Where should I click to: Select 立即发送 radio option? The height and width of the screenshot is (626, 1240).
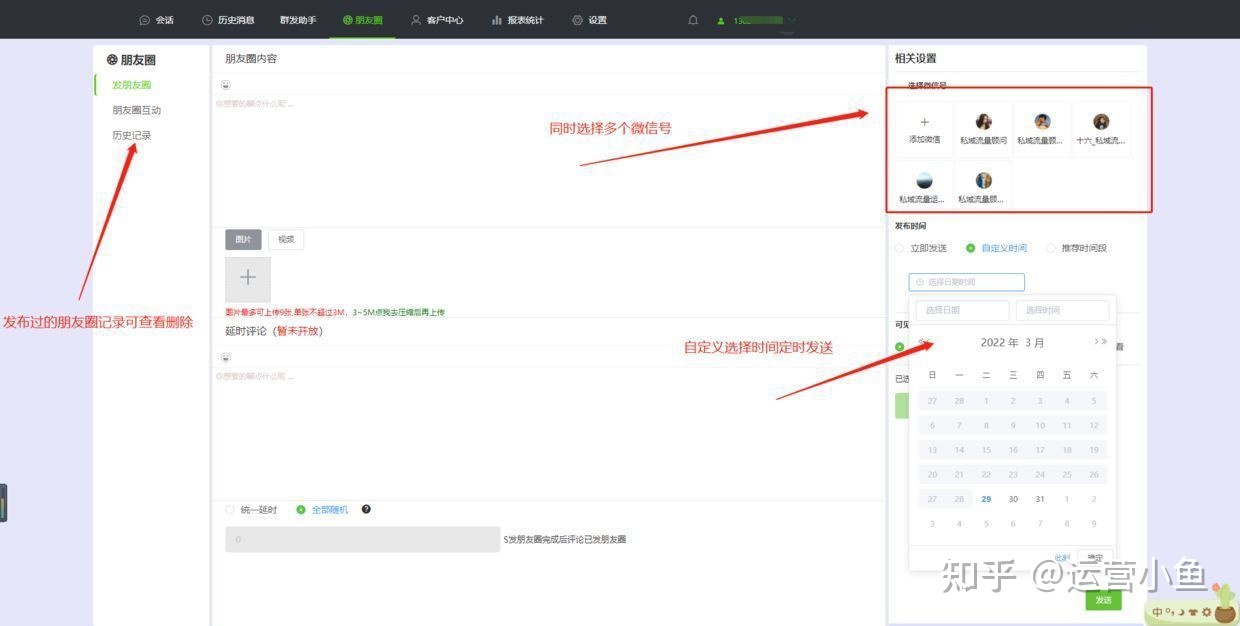[900, 248]
